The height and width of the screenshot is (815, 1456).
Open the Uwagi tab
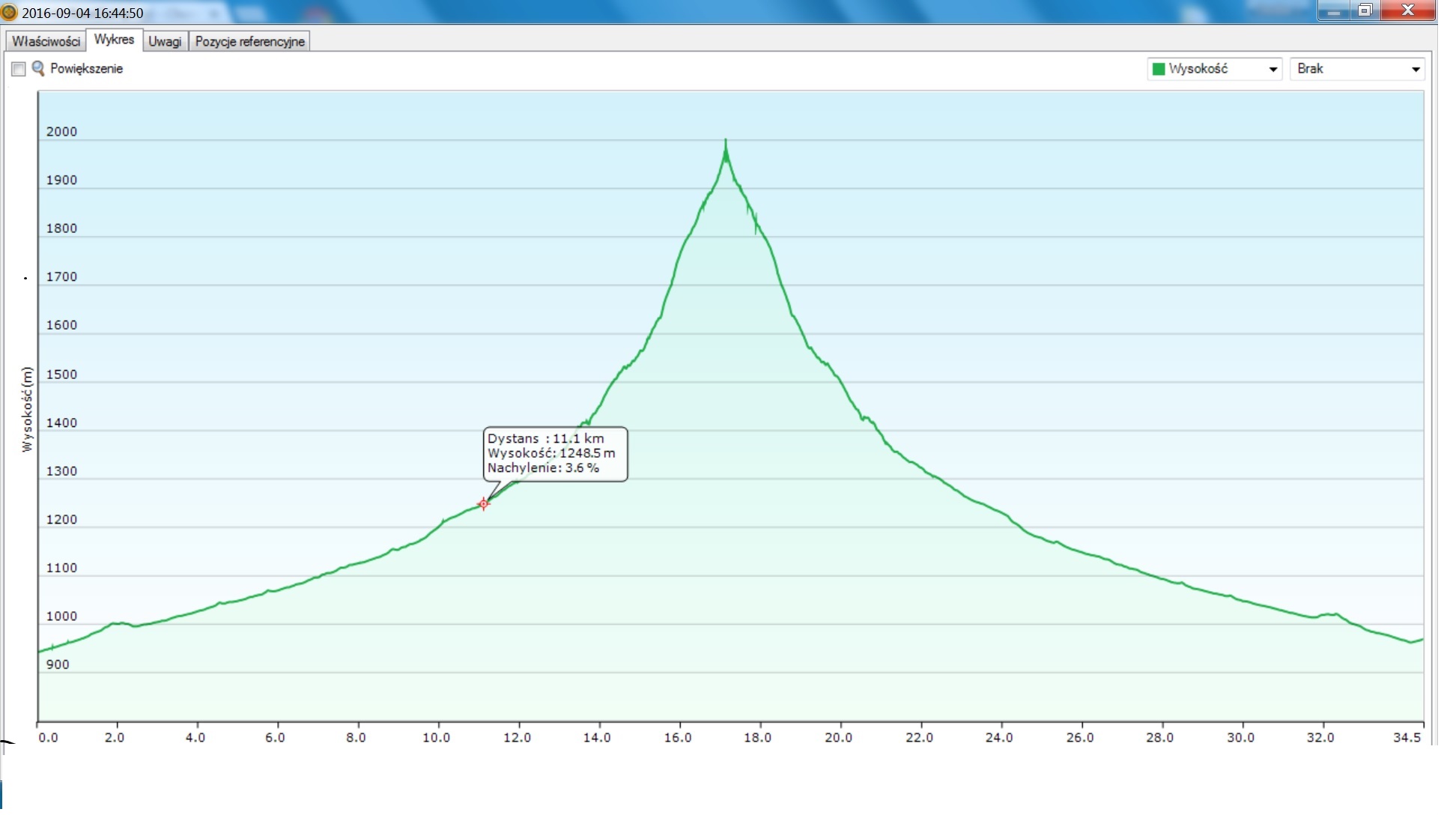(165, 41)
